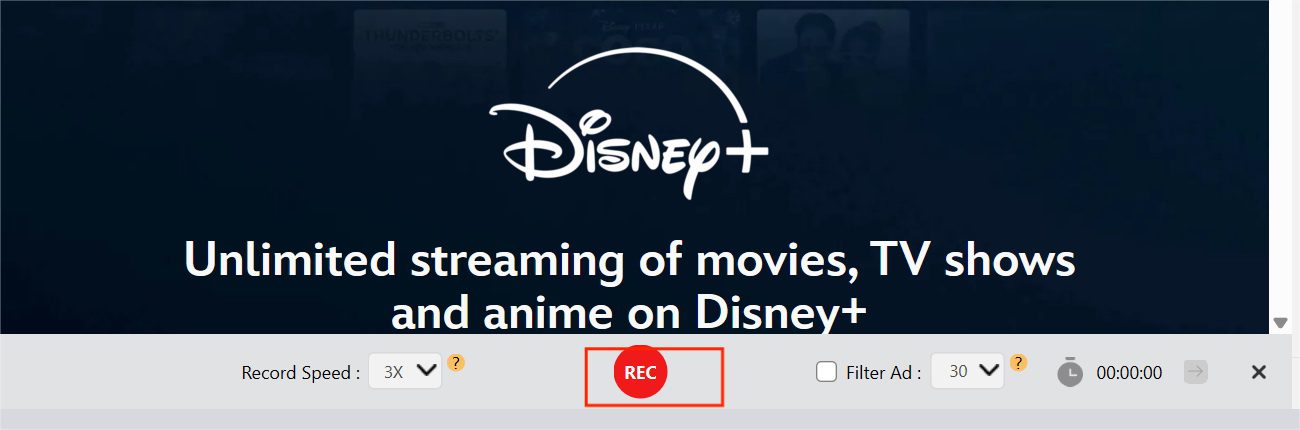This screenshot has width=1300, height=430.
Task: Open the Record Speed 3X dropdown
Action: [405, 371]
